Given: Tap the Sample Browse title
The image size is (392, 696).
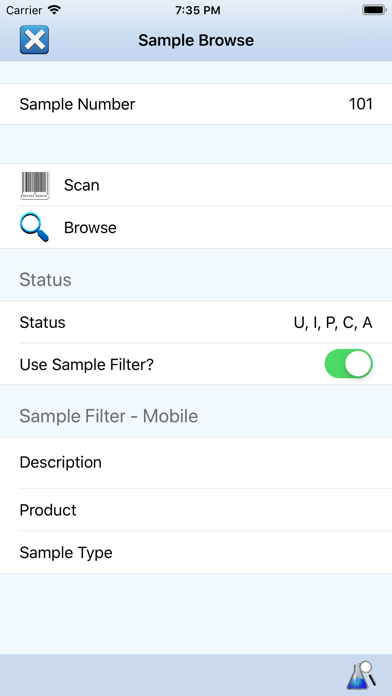Looking at the screenshot, I should point(196,40).
